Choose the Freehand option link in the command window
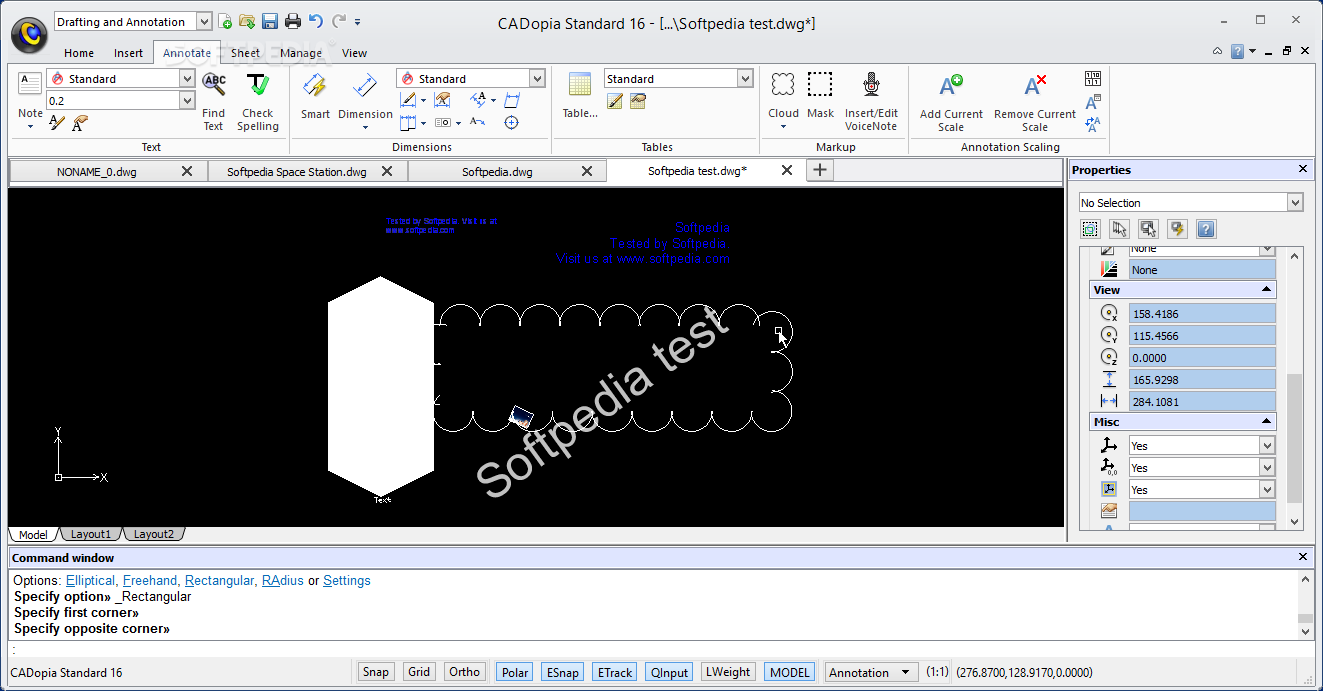The image size is (1323, 691). (150, 580)
